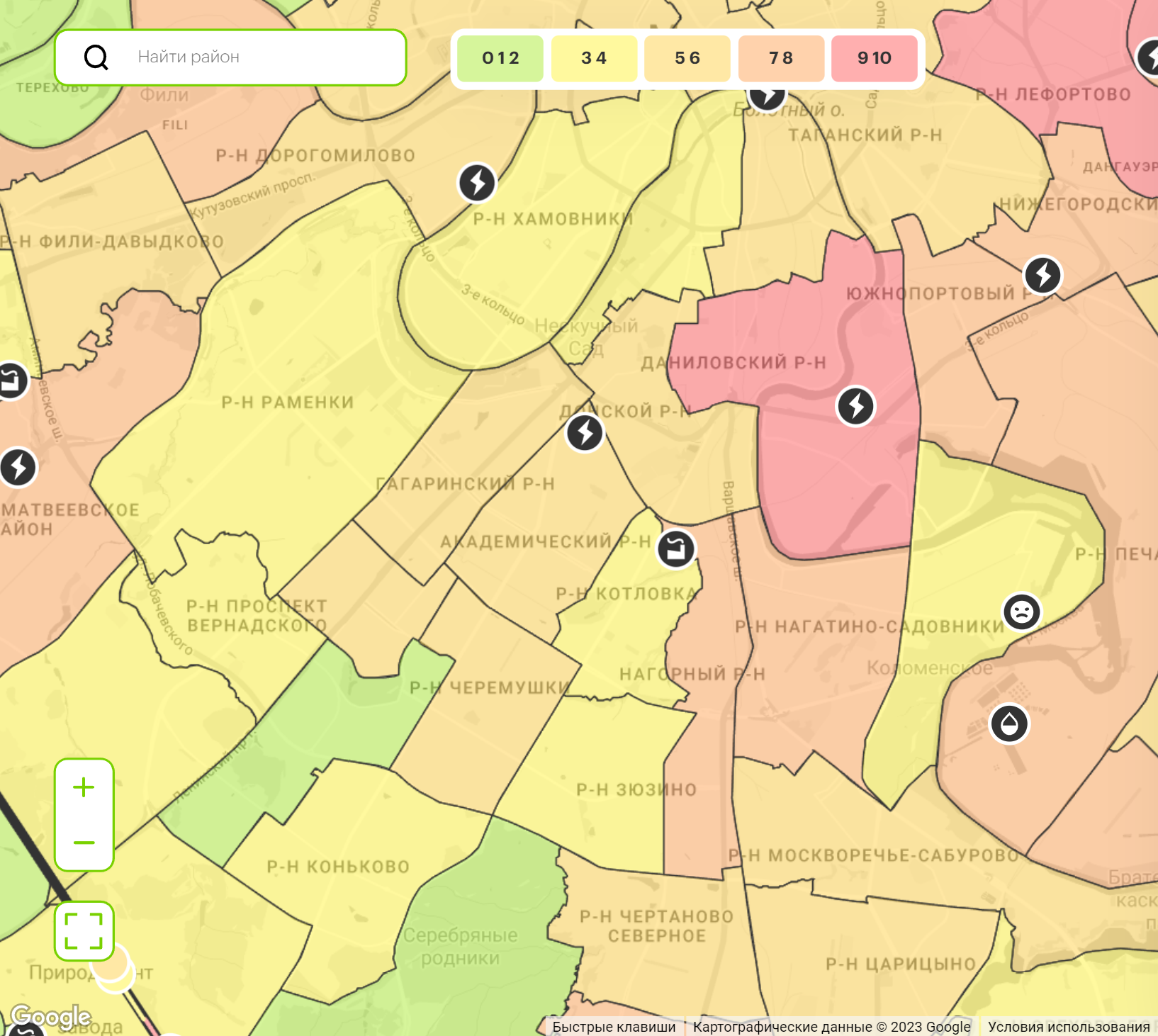Open factory marker near Котловка district
This screenshot has width=1158, height=1036.
[x=676, y=549]
